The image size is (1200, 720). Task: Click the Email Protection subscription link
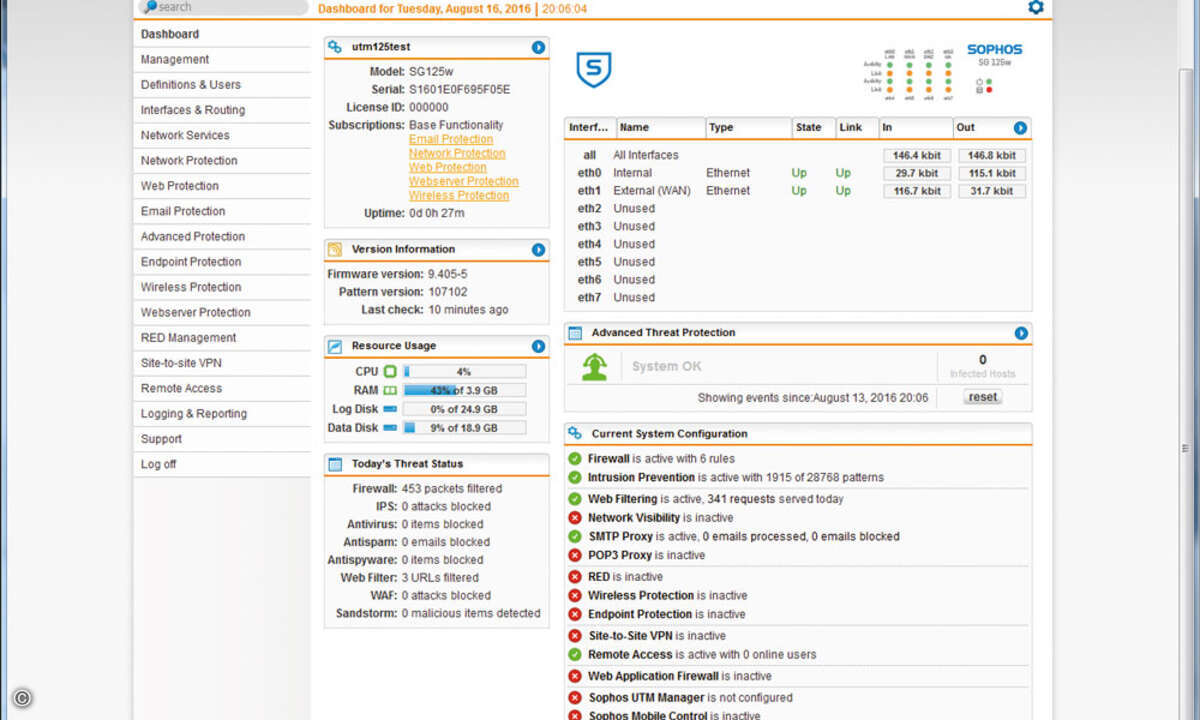[451, 140]
